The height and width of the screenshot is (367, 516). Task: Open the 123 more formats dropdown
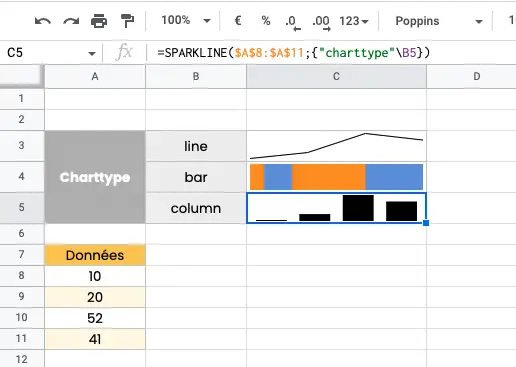tap(354, 21)
